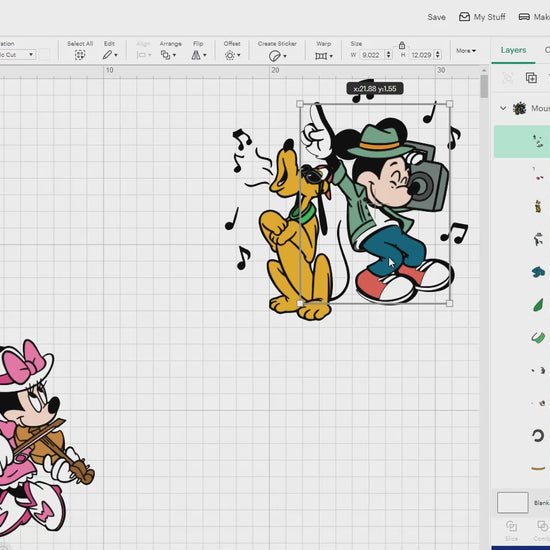Click the Combine icon in the Layers panel

(542, 526)
